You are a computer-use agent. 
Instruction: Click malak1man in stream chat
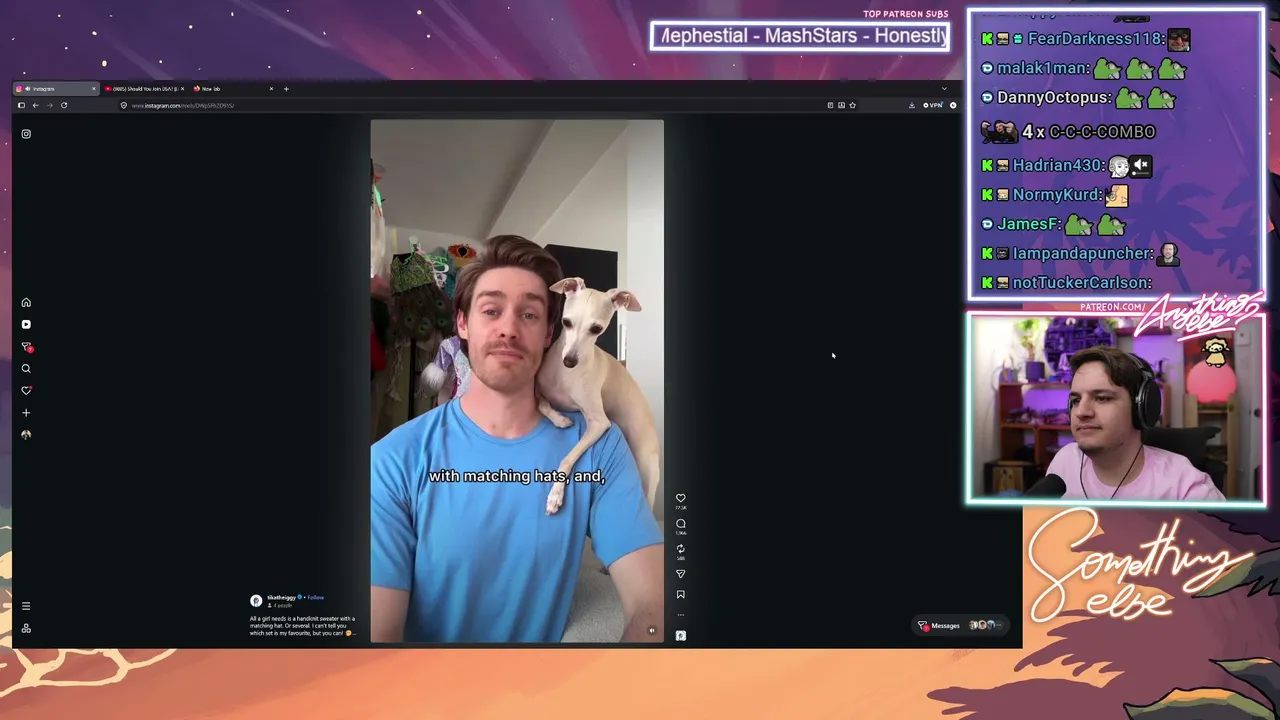(x=1042, y=69)
